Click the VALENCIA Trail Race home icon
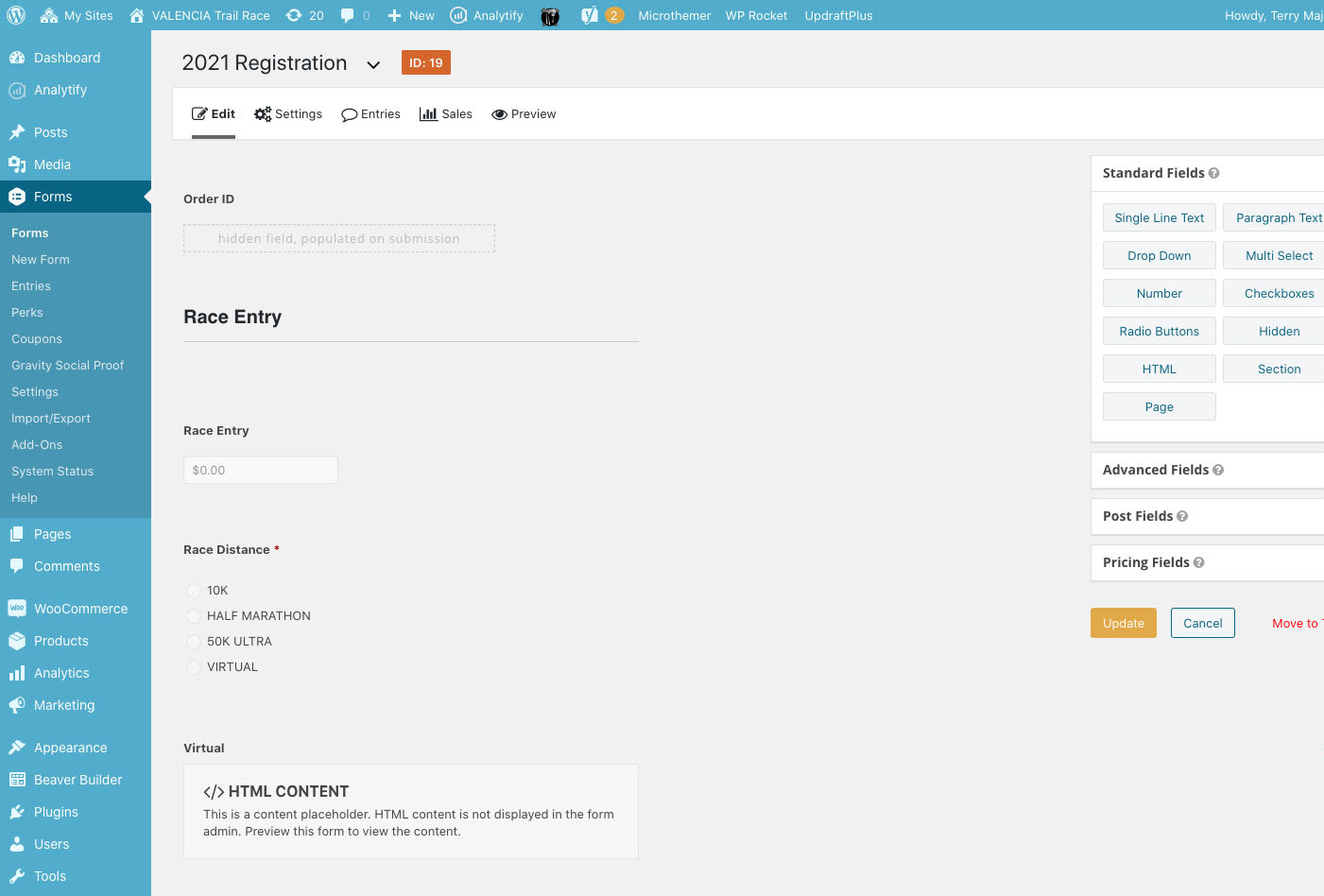This screenshot has height=896, width=1324. tap(137, 15)
